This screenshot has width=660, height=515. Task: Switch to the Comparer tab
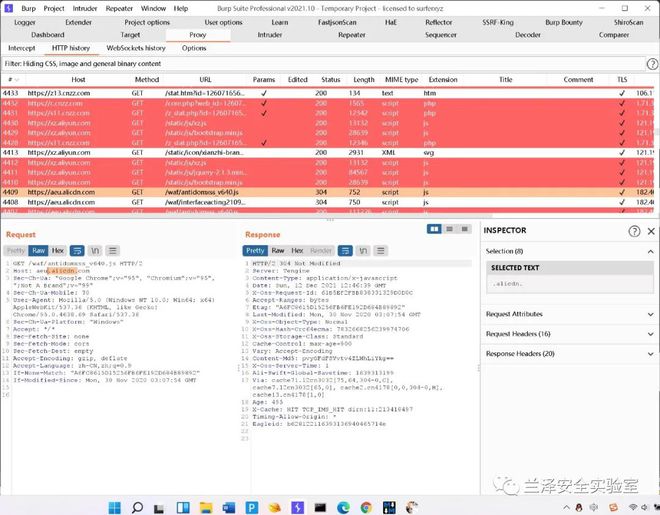click(x=614, y=35)
